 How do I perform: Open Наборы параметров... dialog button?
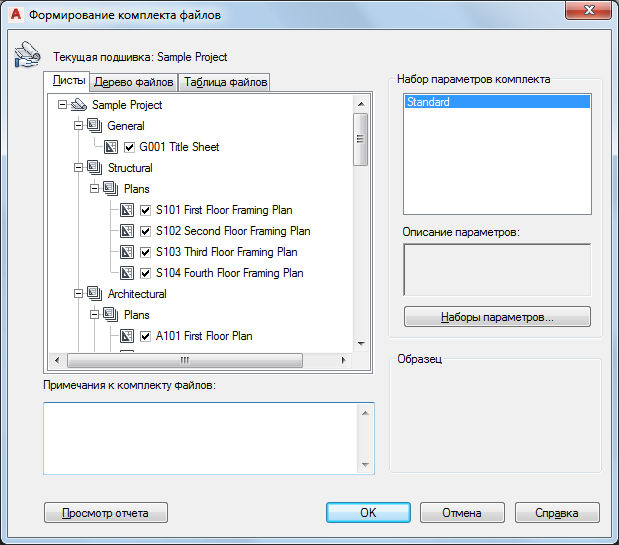[497, 317]
